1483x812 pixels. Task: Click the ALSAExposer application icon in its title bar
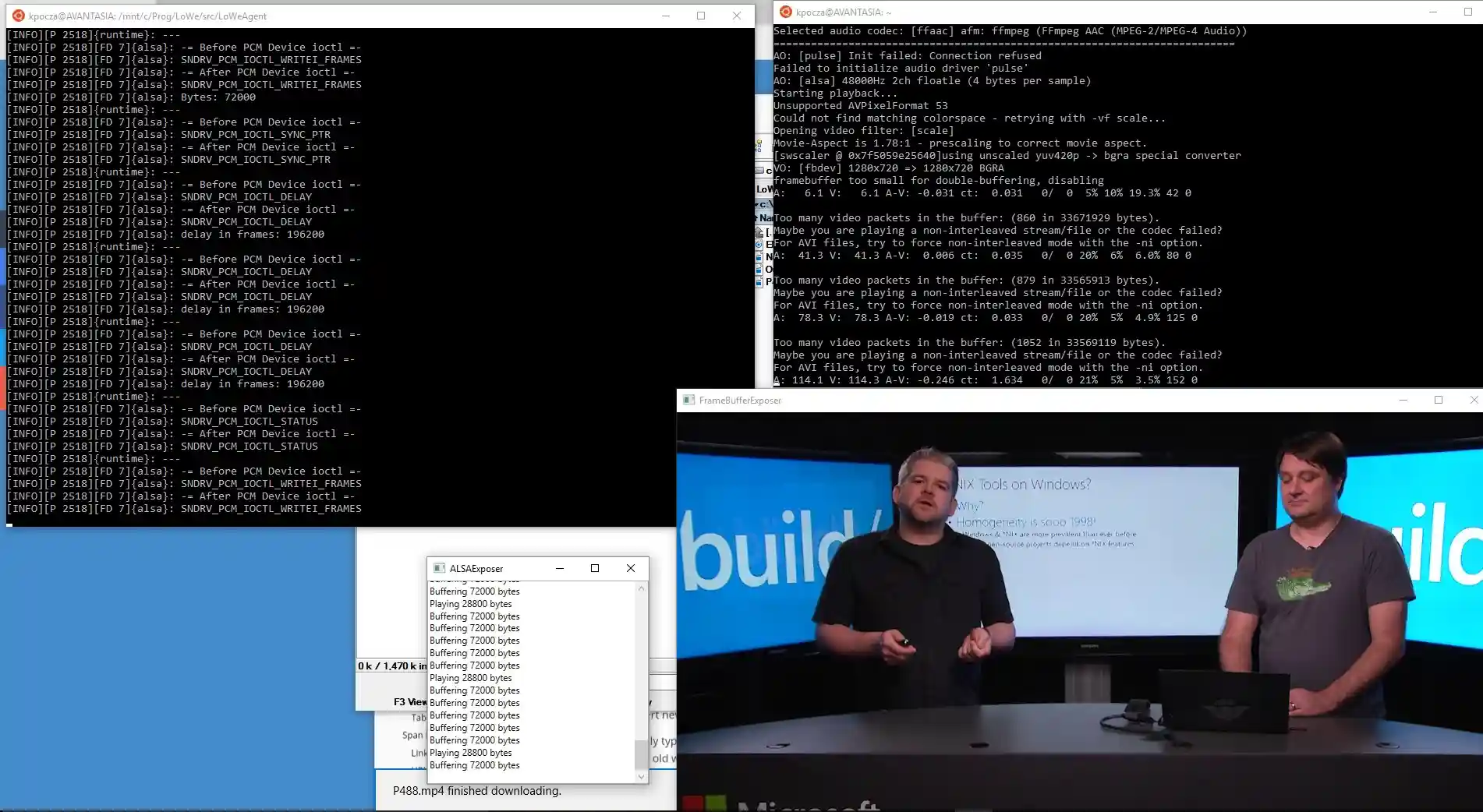coord(440,568)
